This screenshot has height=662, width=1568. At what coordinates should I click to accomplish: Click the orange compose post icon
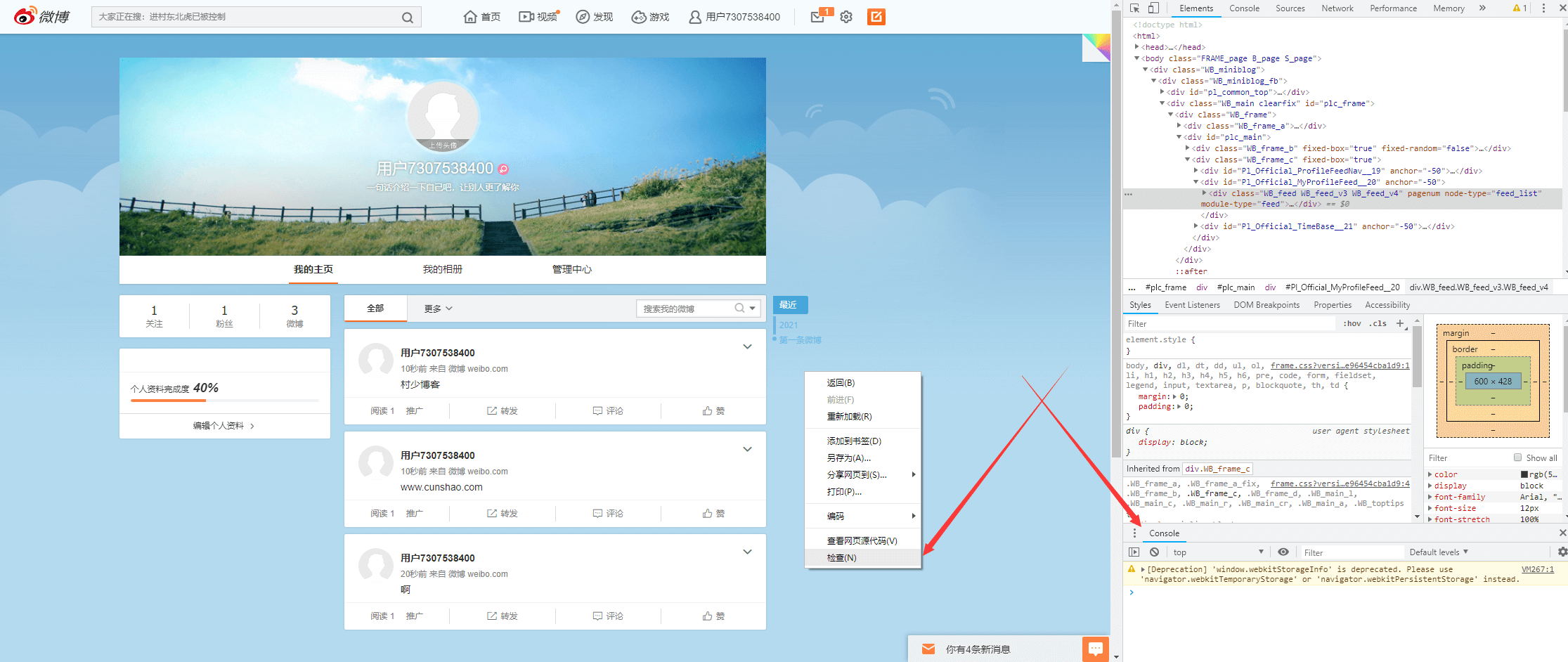(x=876, y=17)
